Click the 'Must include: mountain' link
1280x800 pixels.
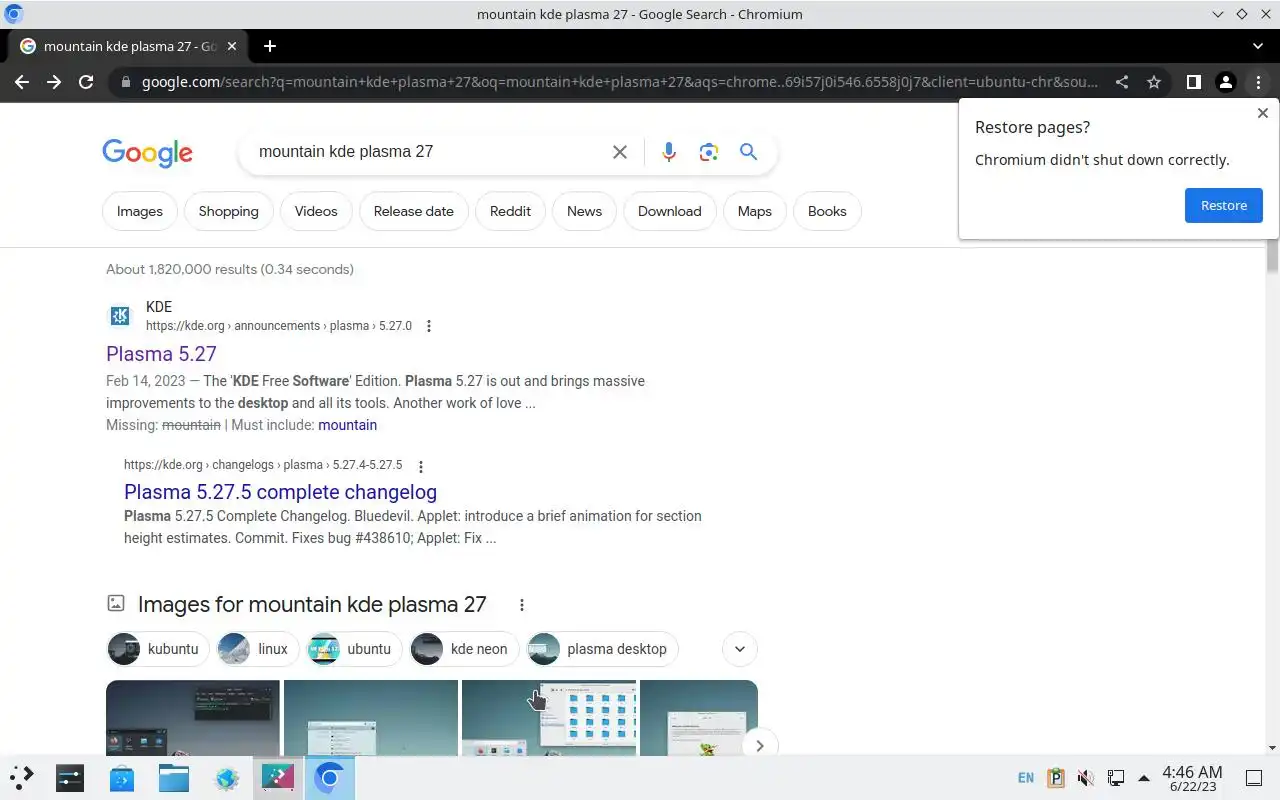[x=347, y=425]
